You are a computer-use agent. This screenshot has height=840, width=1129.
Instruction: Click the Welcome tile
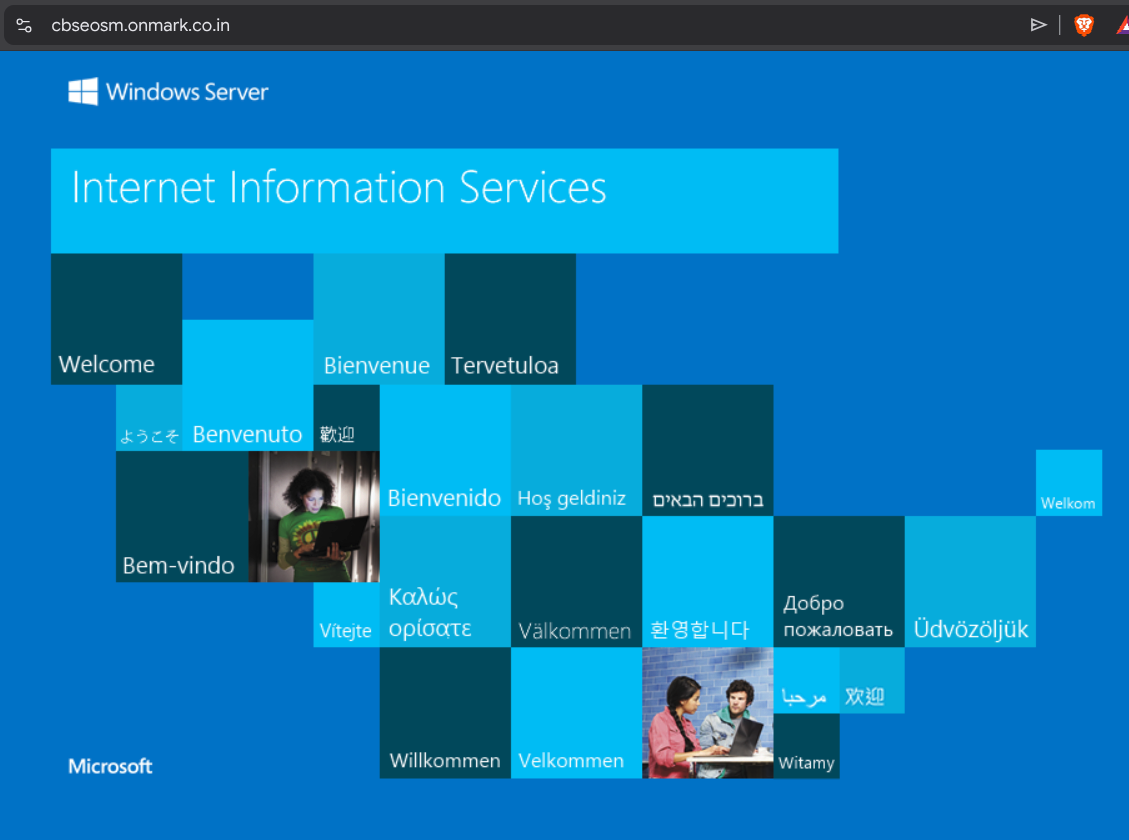(x=117, y=319)
